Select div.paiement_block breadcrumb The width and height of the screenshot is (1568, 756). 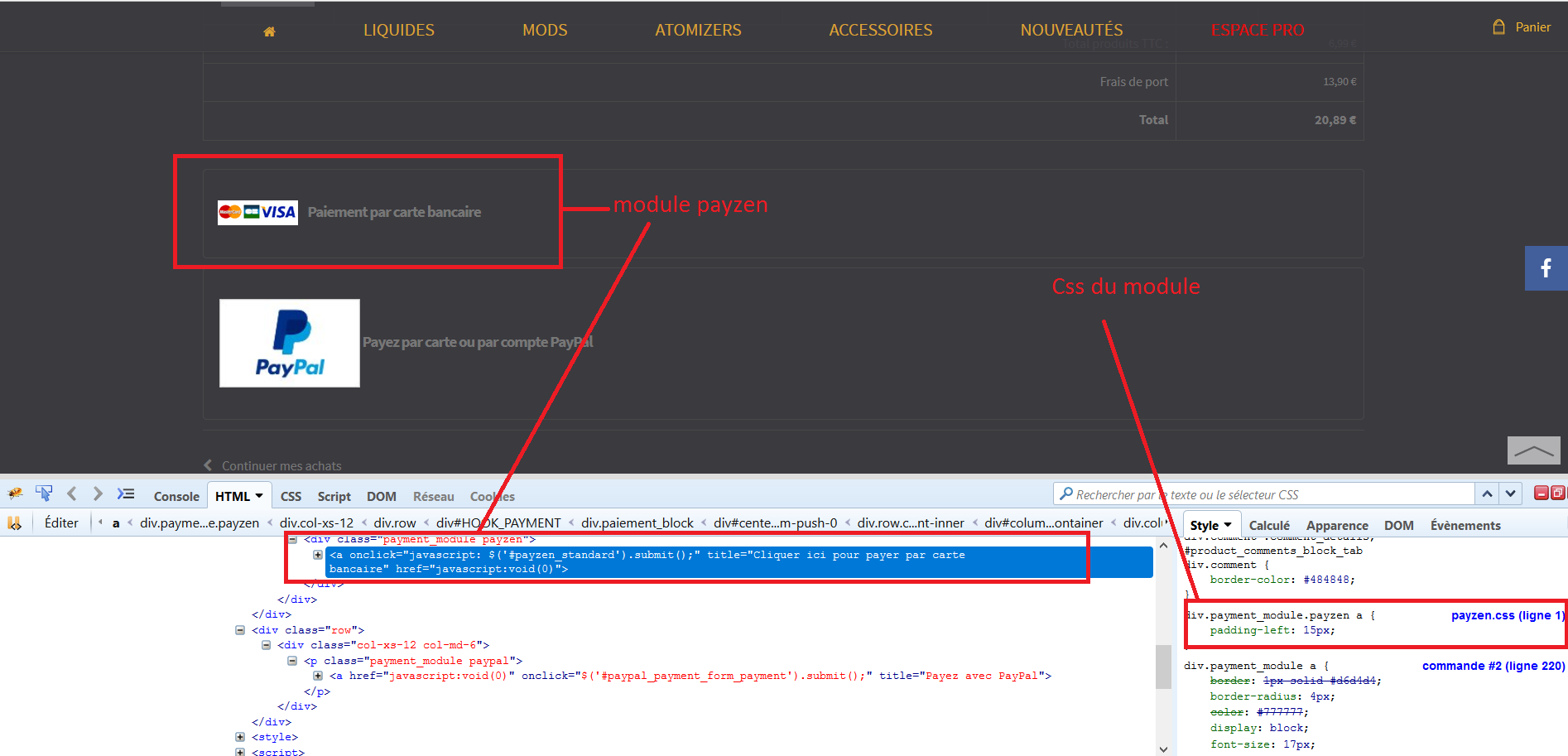pyautogui.click(x=637, y=522)
